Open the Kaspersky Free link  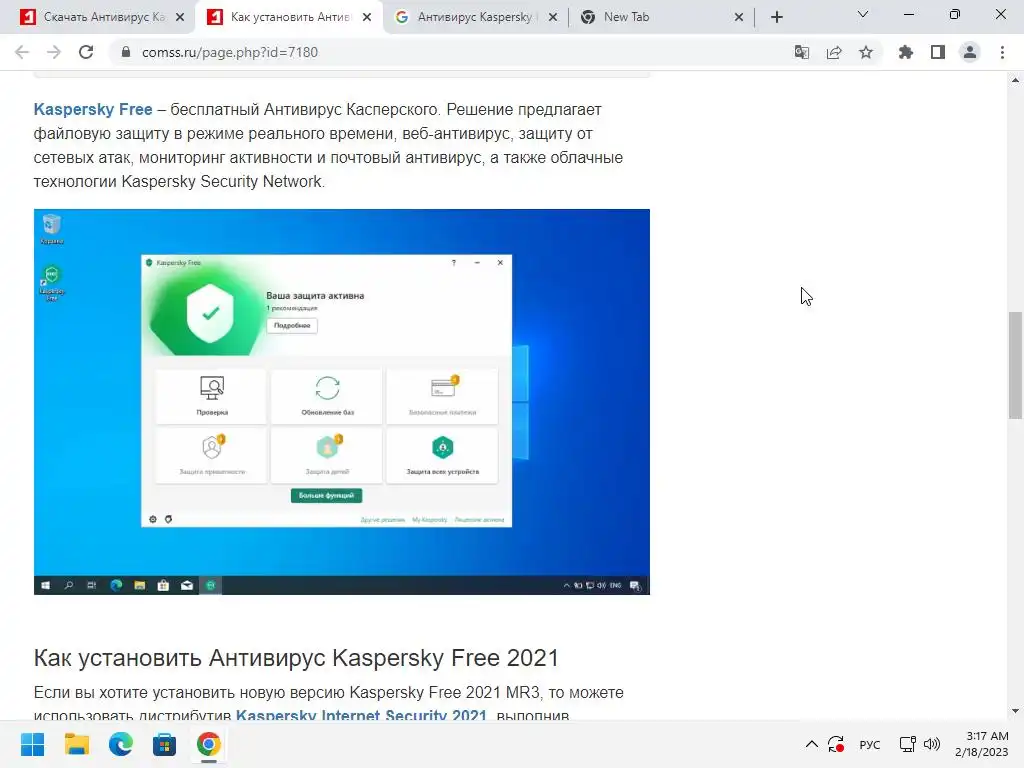click(93, 109)
